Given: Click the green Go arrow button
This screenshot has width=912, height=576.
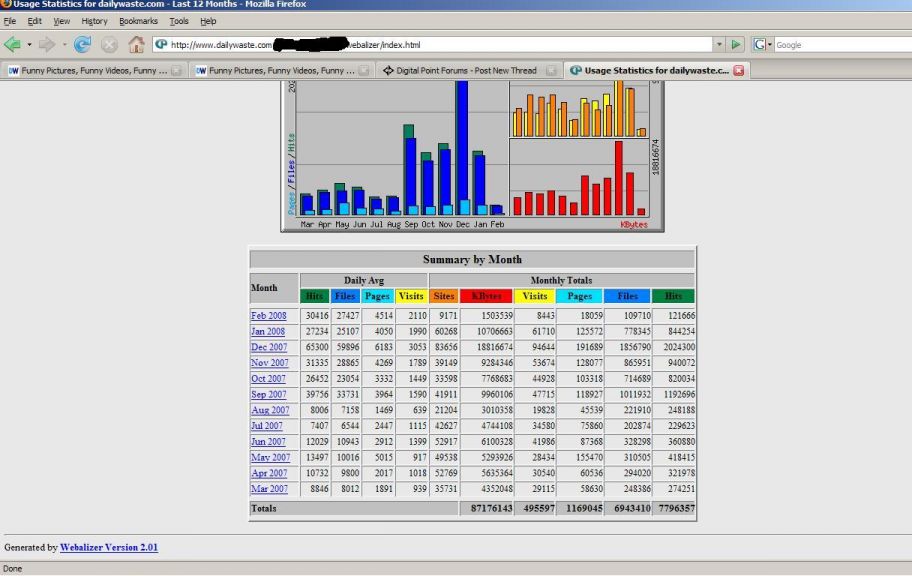Looking at the screenshot, I should click(x=736, y=44).
